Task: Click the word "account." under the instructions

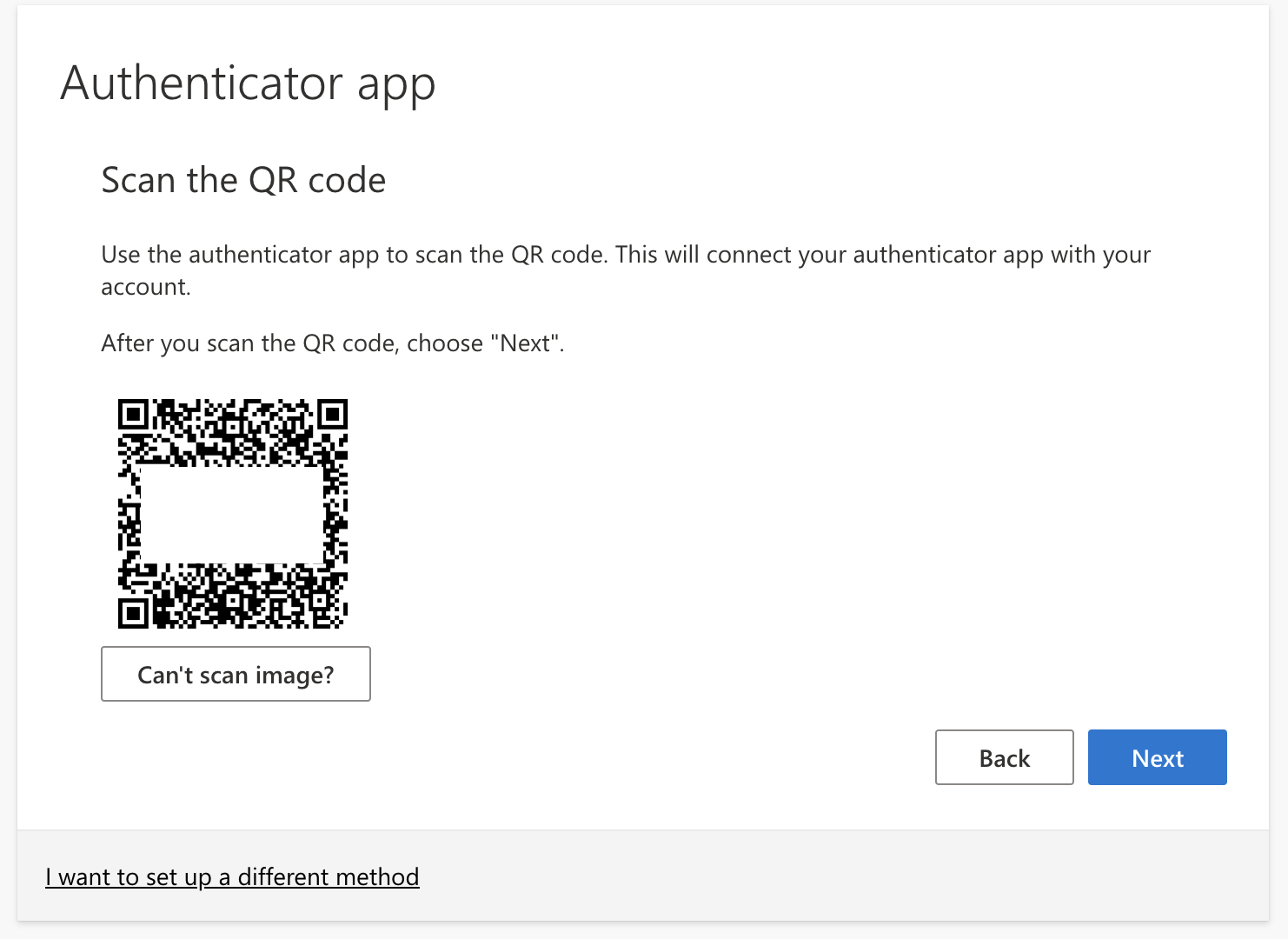Action: 145,287
